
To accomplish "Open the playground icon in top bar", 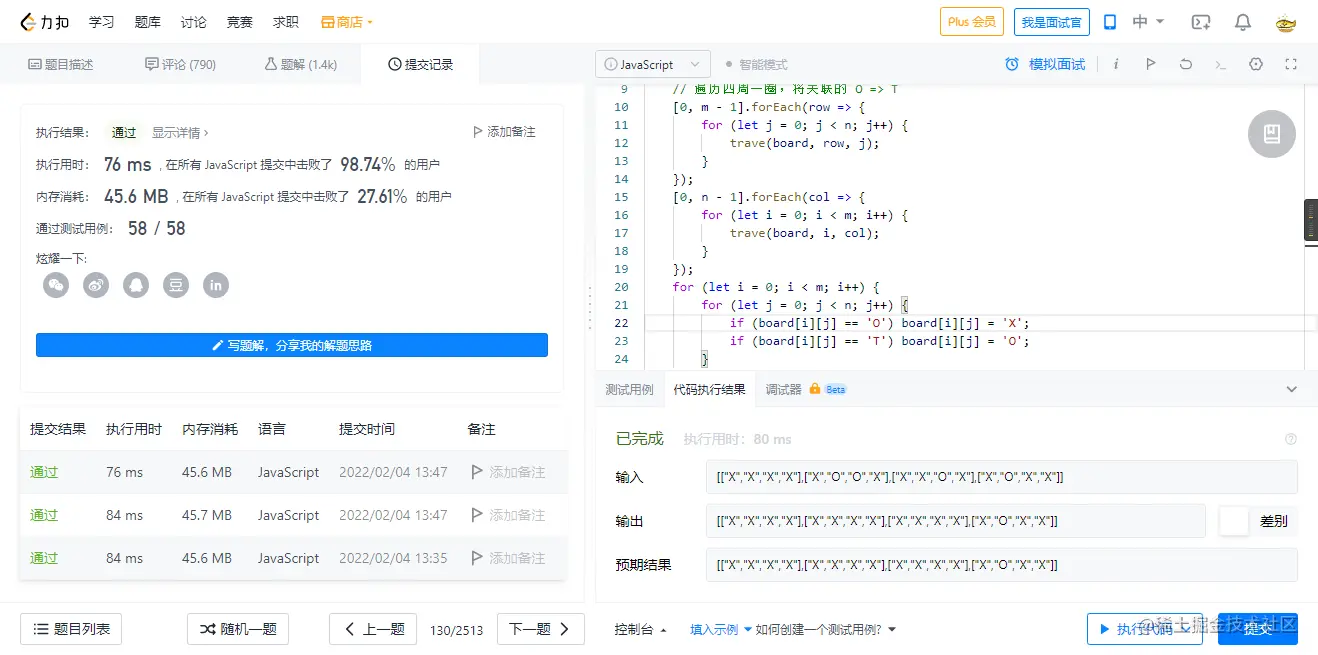I will tap(1201, 22).
